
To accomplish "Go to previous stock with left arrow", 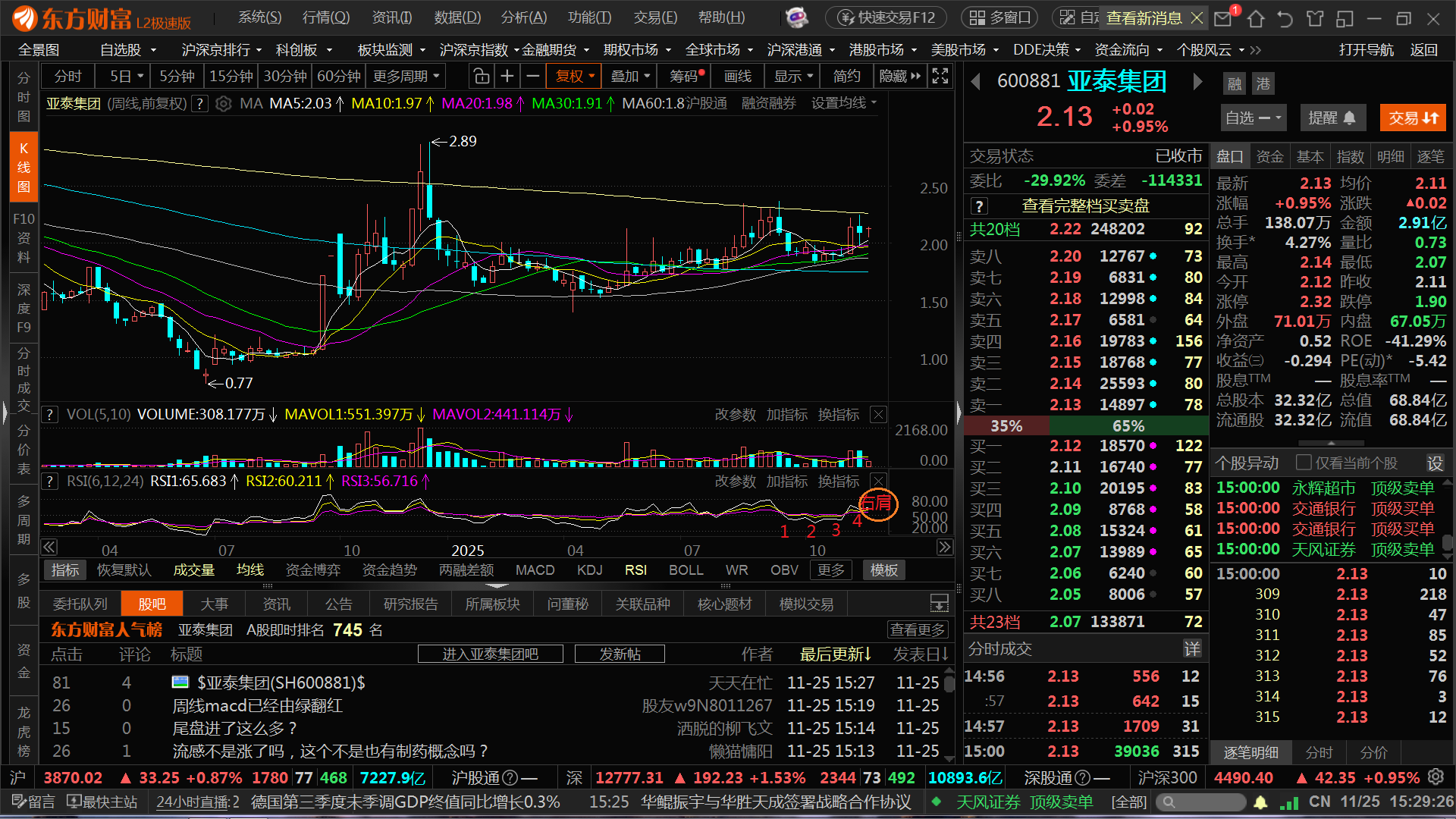I will point(976,81).
